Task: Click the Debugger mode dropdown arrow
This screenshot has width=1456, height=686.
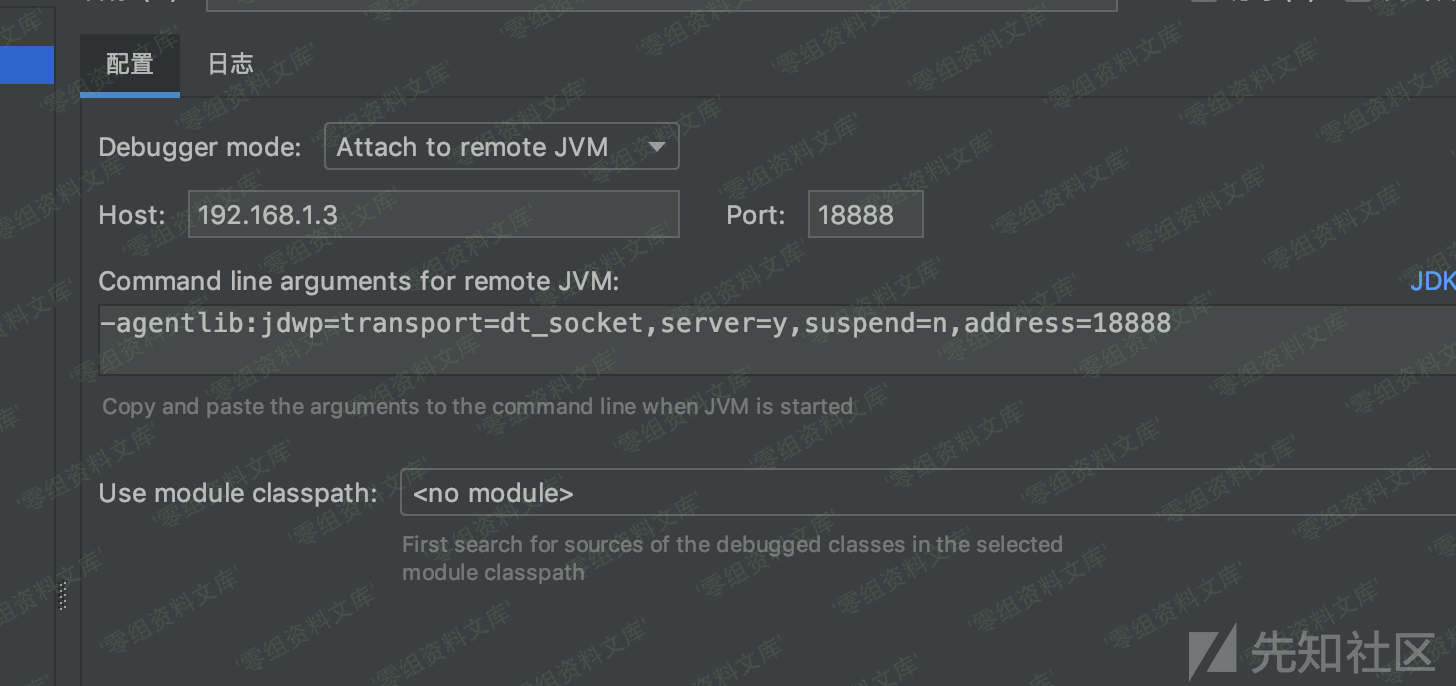Action: pyautogui.click(x=656, y=147)
